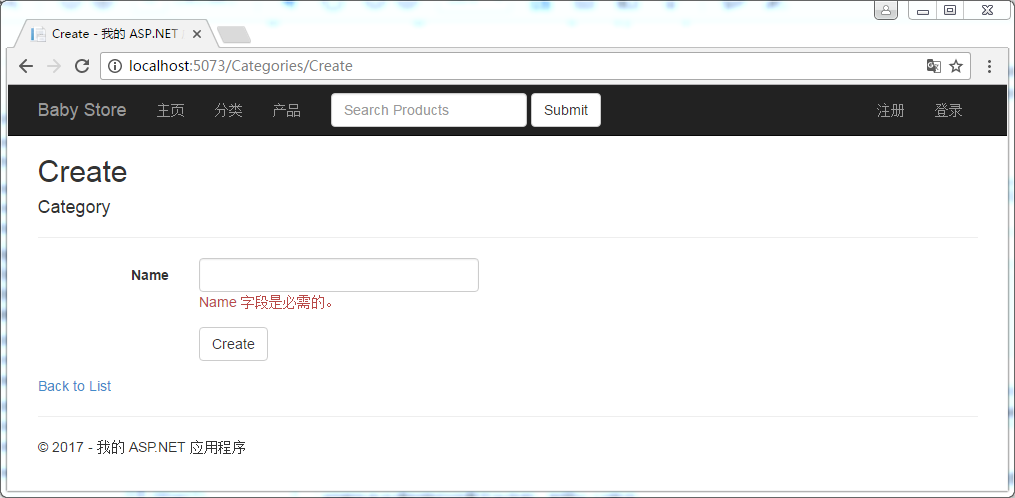Open the 产品 navbar item
This screenshot has height=498, width=1015.
[x=286, y=111]
